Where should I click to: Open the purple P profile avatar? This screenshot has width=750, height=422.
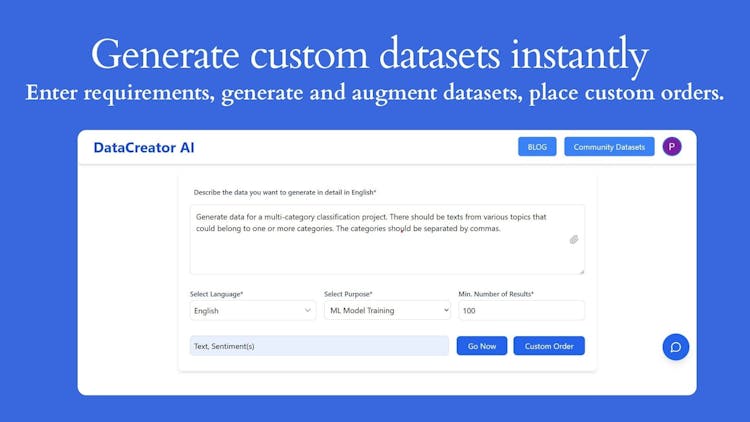click(672, 146)
